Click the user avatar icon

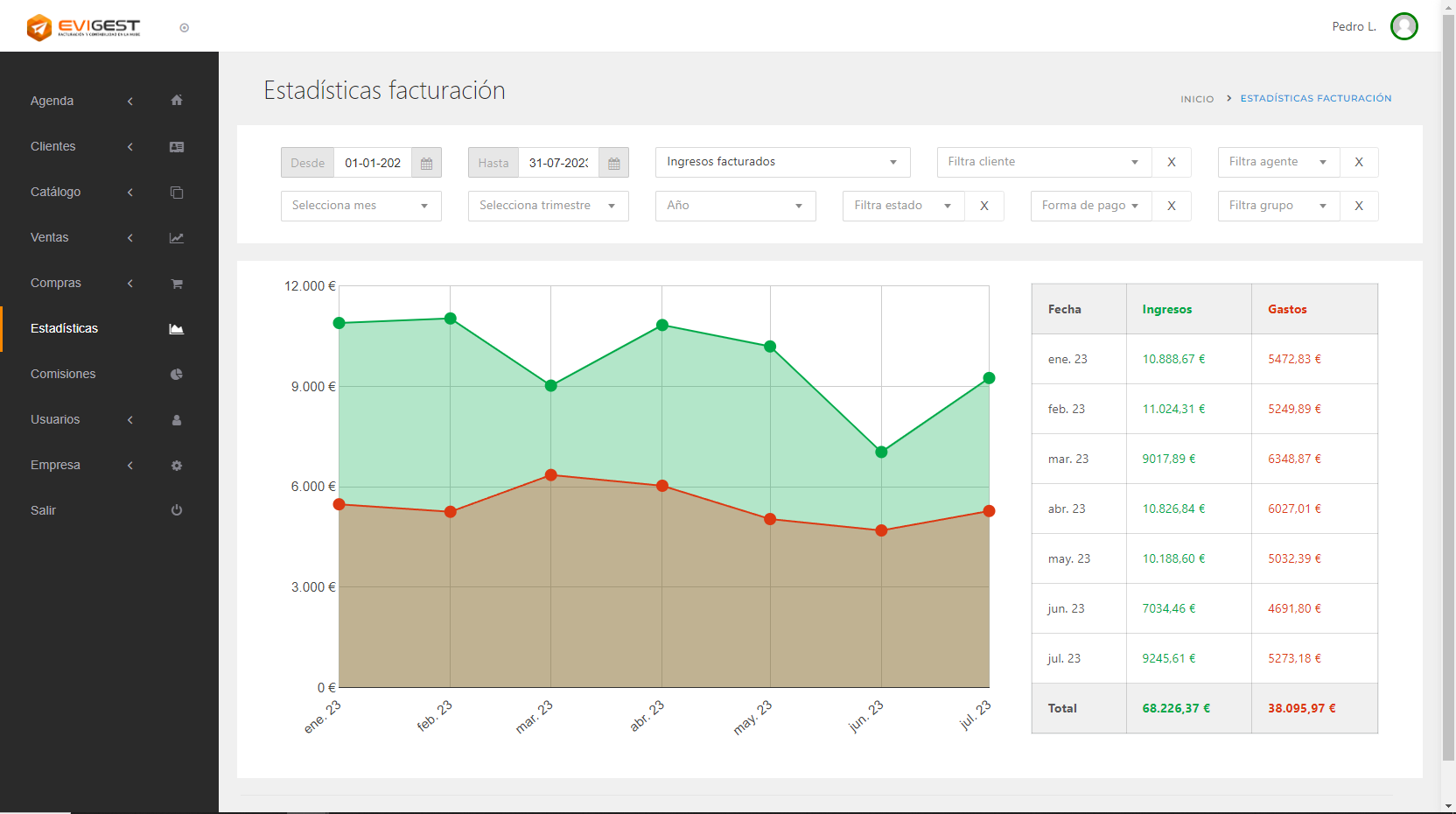[1403, 26]
